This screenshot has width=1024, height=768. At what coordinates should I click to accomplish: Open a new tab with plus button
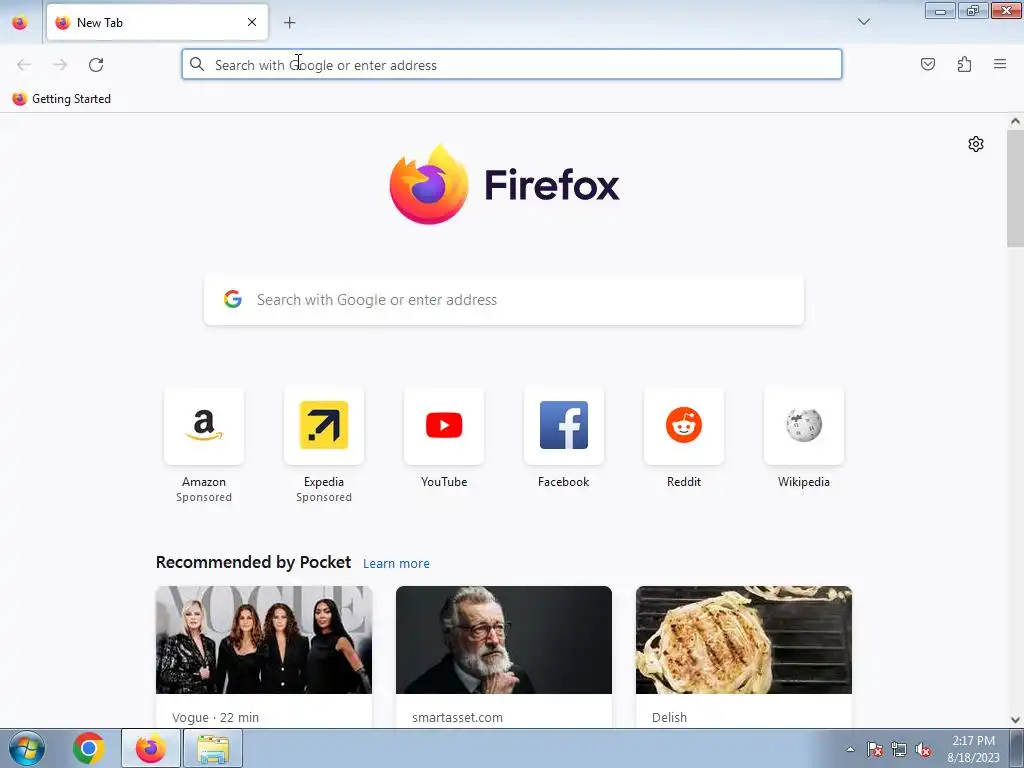coord(289,22)
